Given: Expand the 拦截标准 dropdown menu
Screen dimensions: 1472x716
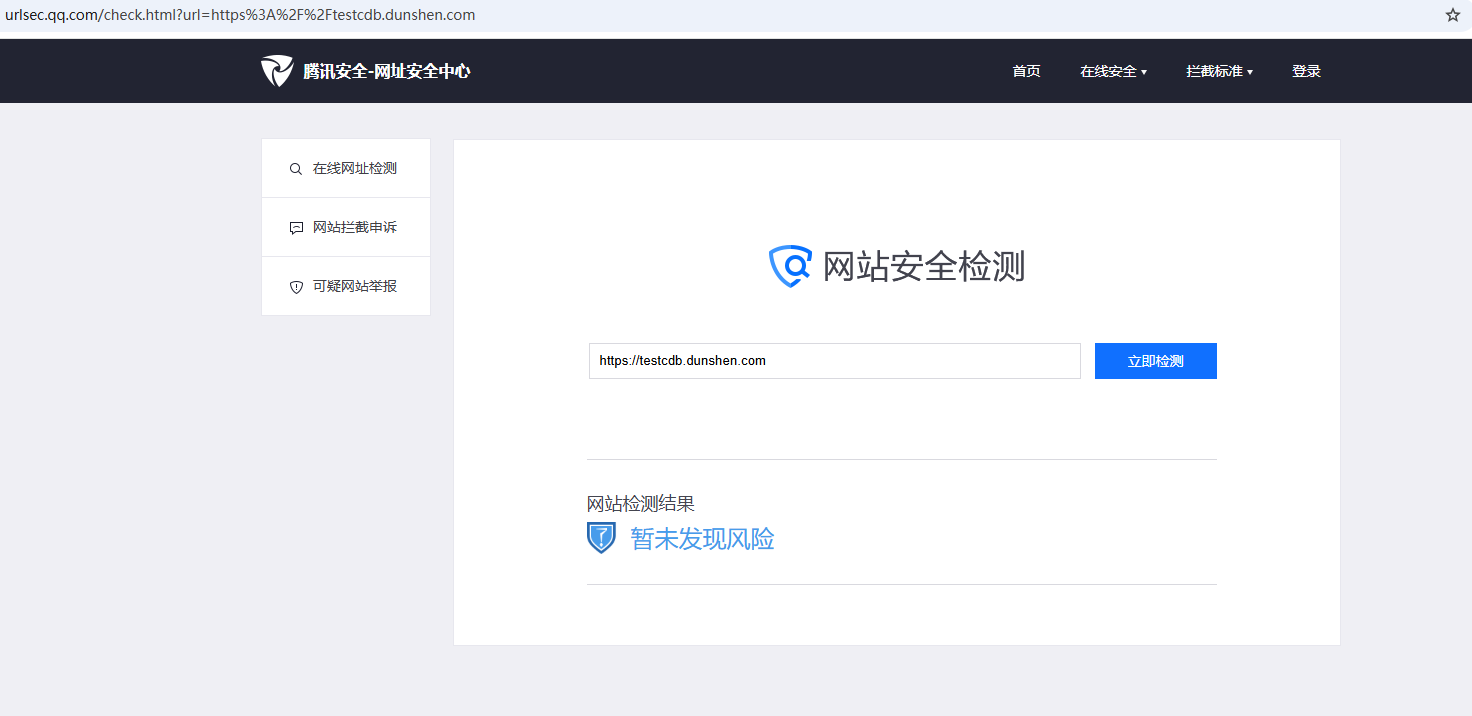Looking at the screenshot, I should (x=1219, y=71).
